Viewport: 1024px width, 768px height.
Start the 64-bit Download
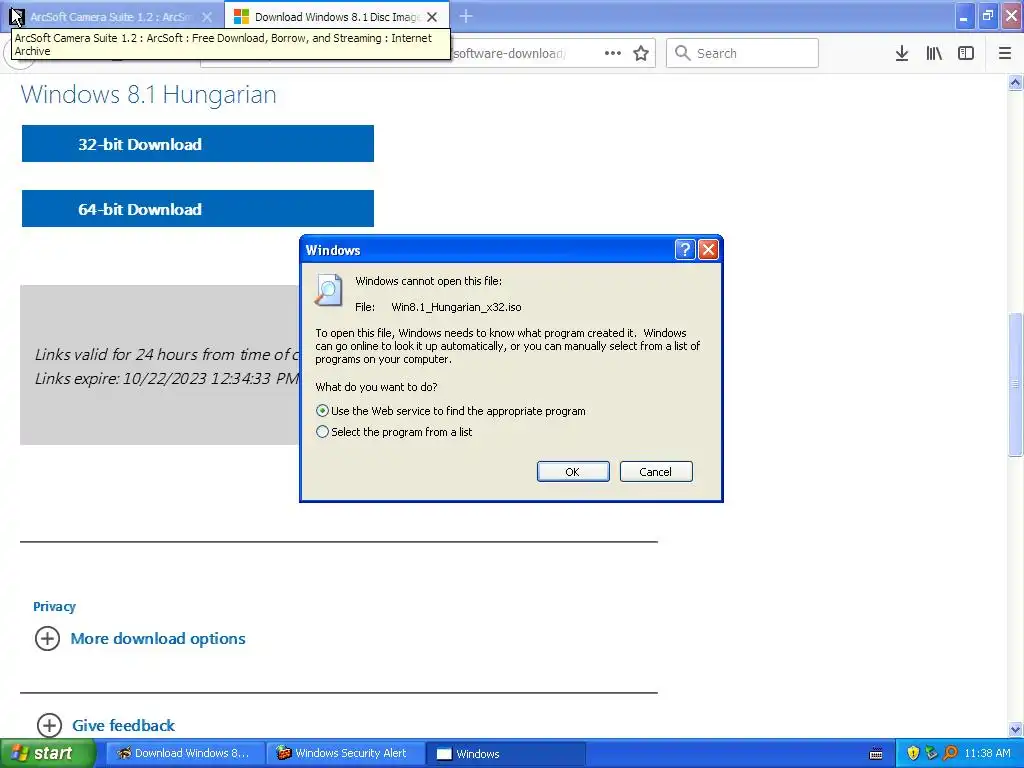pos(197,208)
